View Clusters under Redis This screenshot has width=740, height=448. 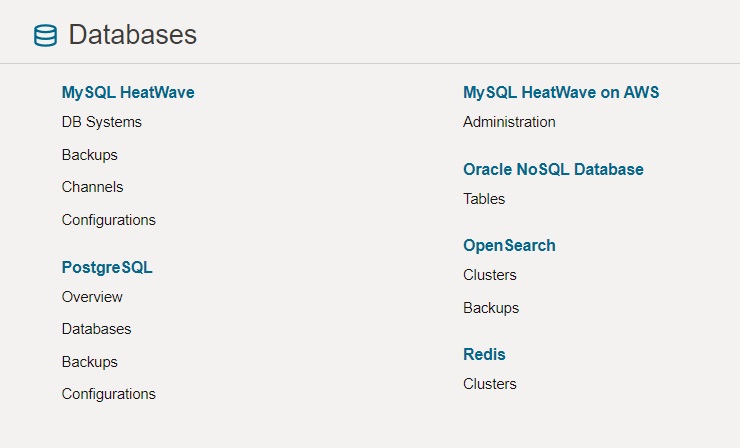click(490, 384)
